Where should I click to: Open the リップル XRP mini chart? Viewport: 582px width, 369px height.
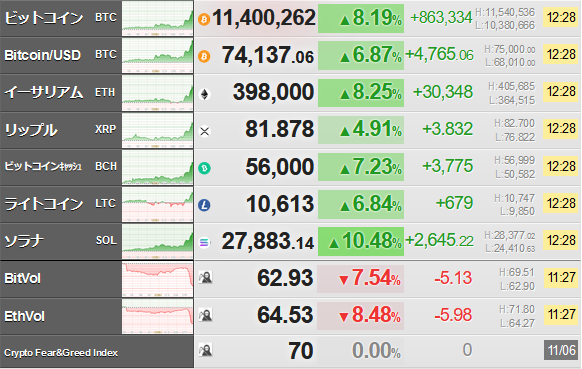point(157,130)
